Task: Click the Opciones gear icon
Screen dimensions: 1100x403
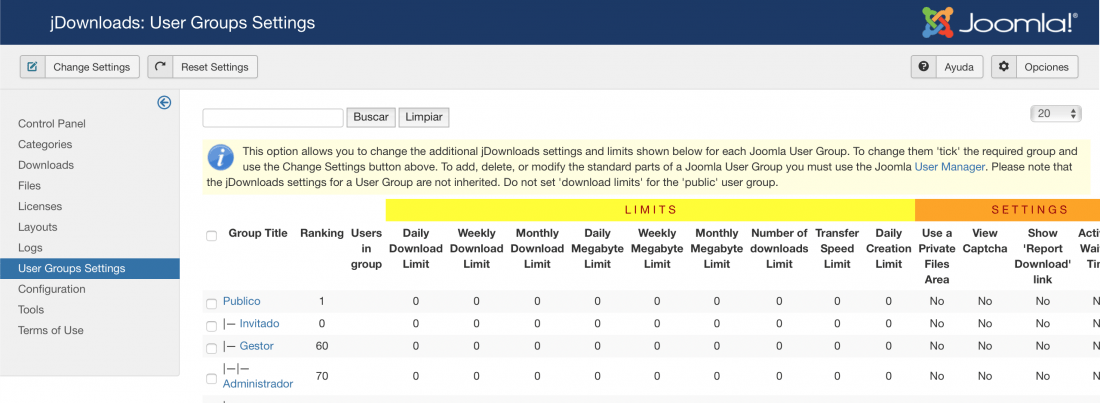Action: 1004,67
